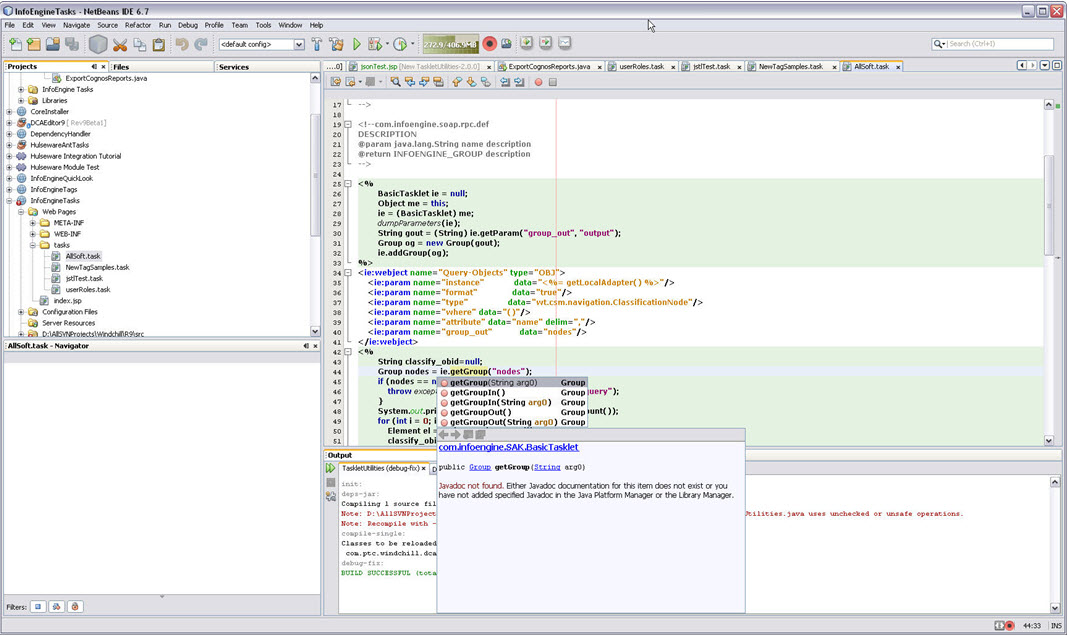Viewport: 1069px width, 636px height.
Task: Expand the DependencyHandler project node
Action: [x=10, y=134]
